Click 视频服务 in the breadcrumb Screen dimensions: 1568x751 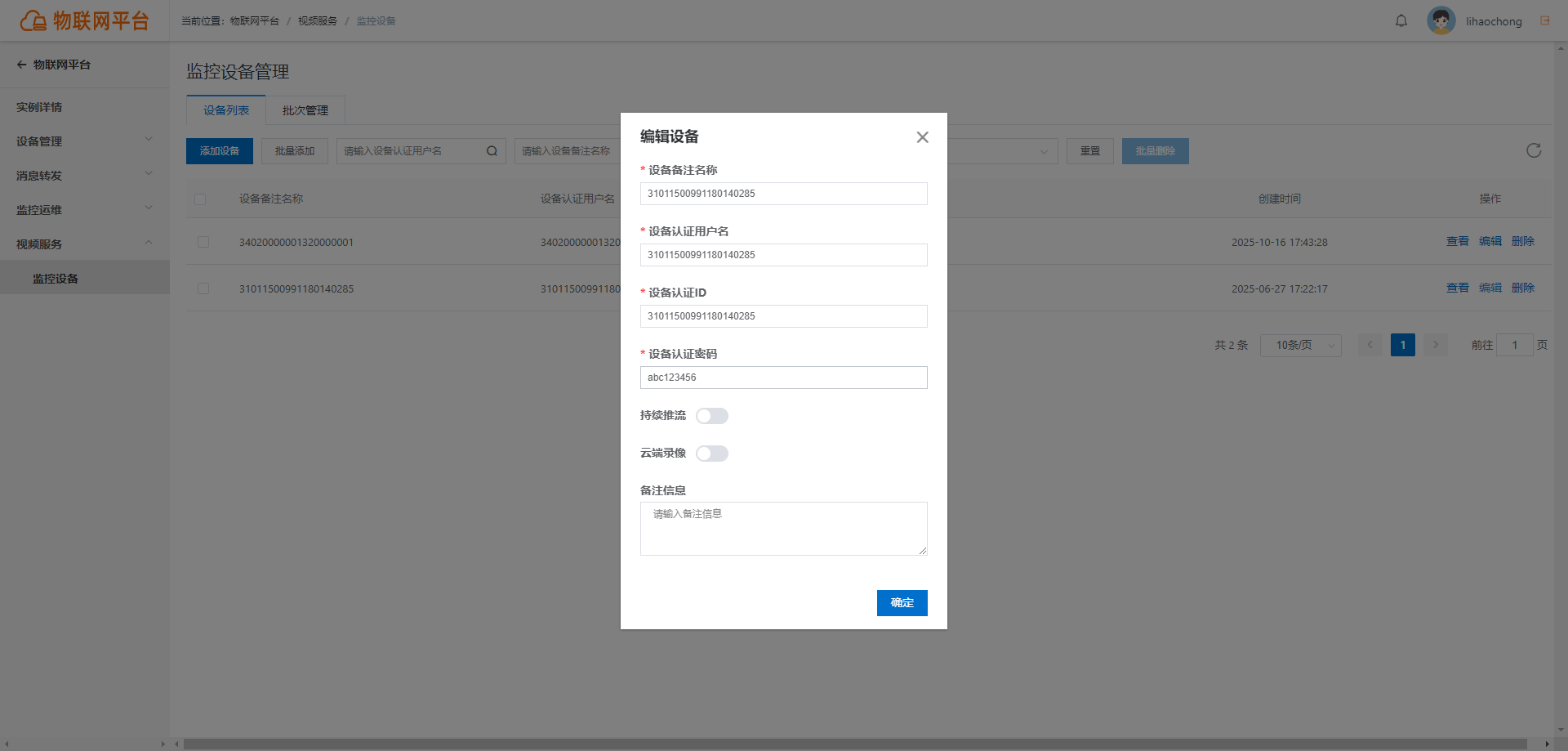(x=318, y=21)
